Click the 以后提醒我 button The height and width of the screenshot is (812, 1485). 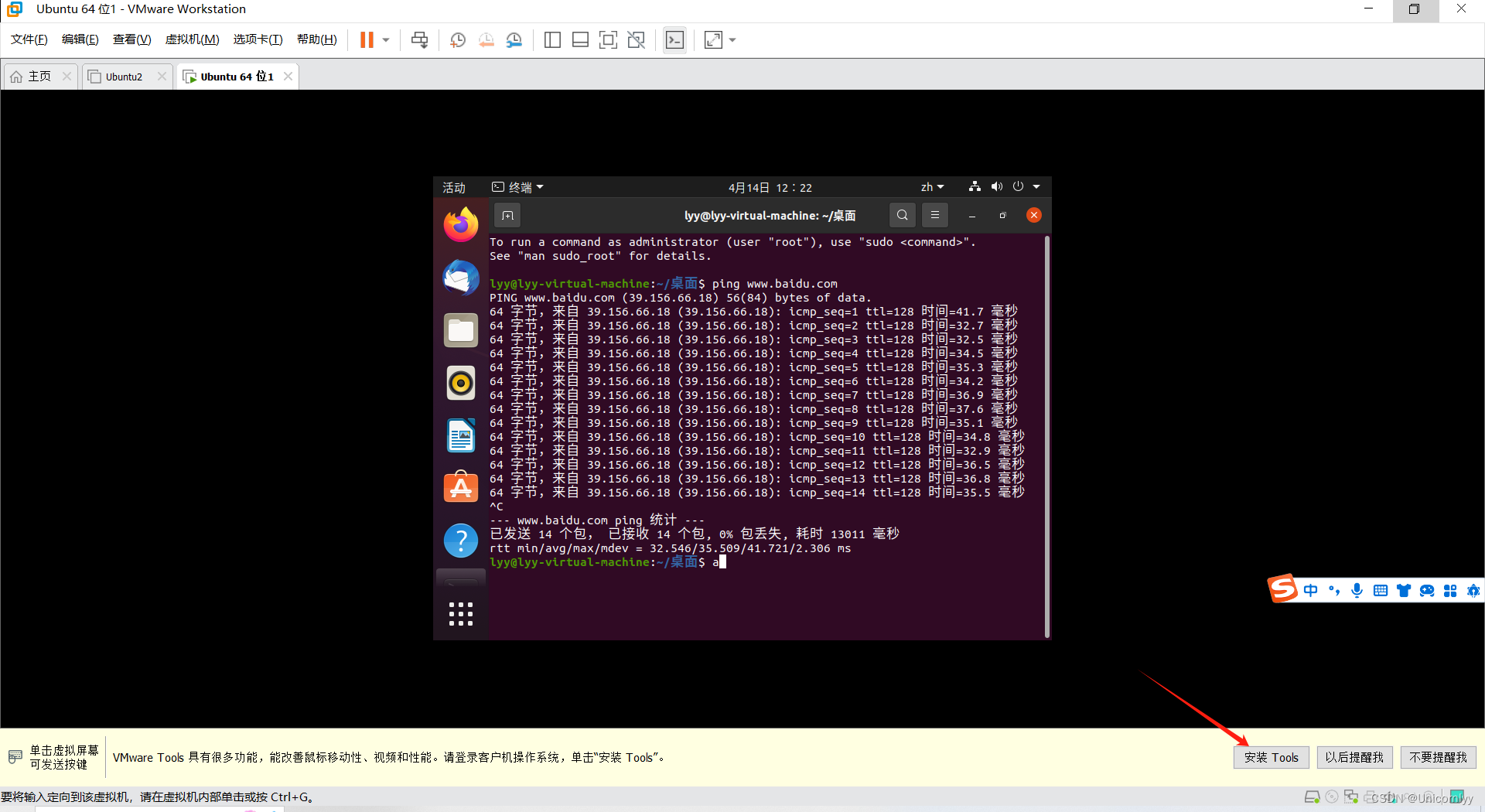point(1354,757)
